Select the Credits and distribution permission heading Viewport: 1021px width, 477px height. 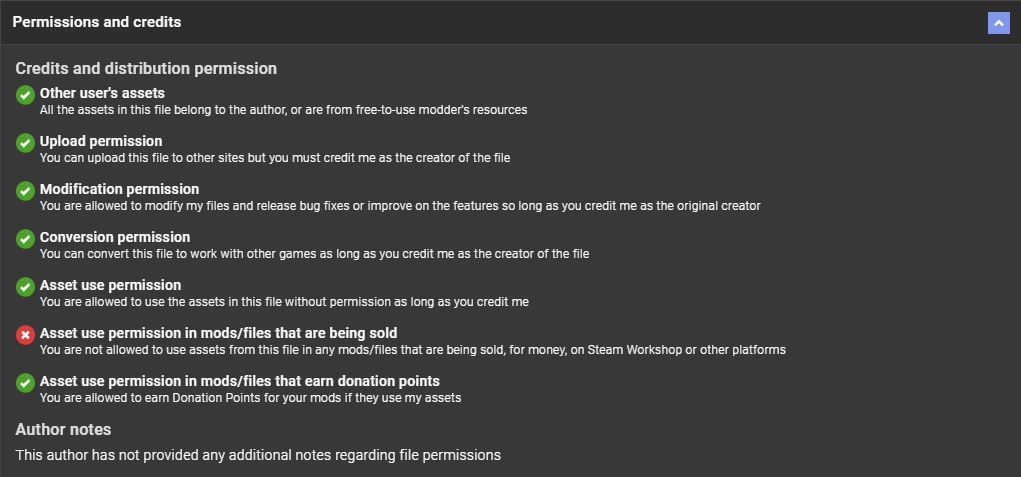(146, 69)
